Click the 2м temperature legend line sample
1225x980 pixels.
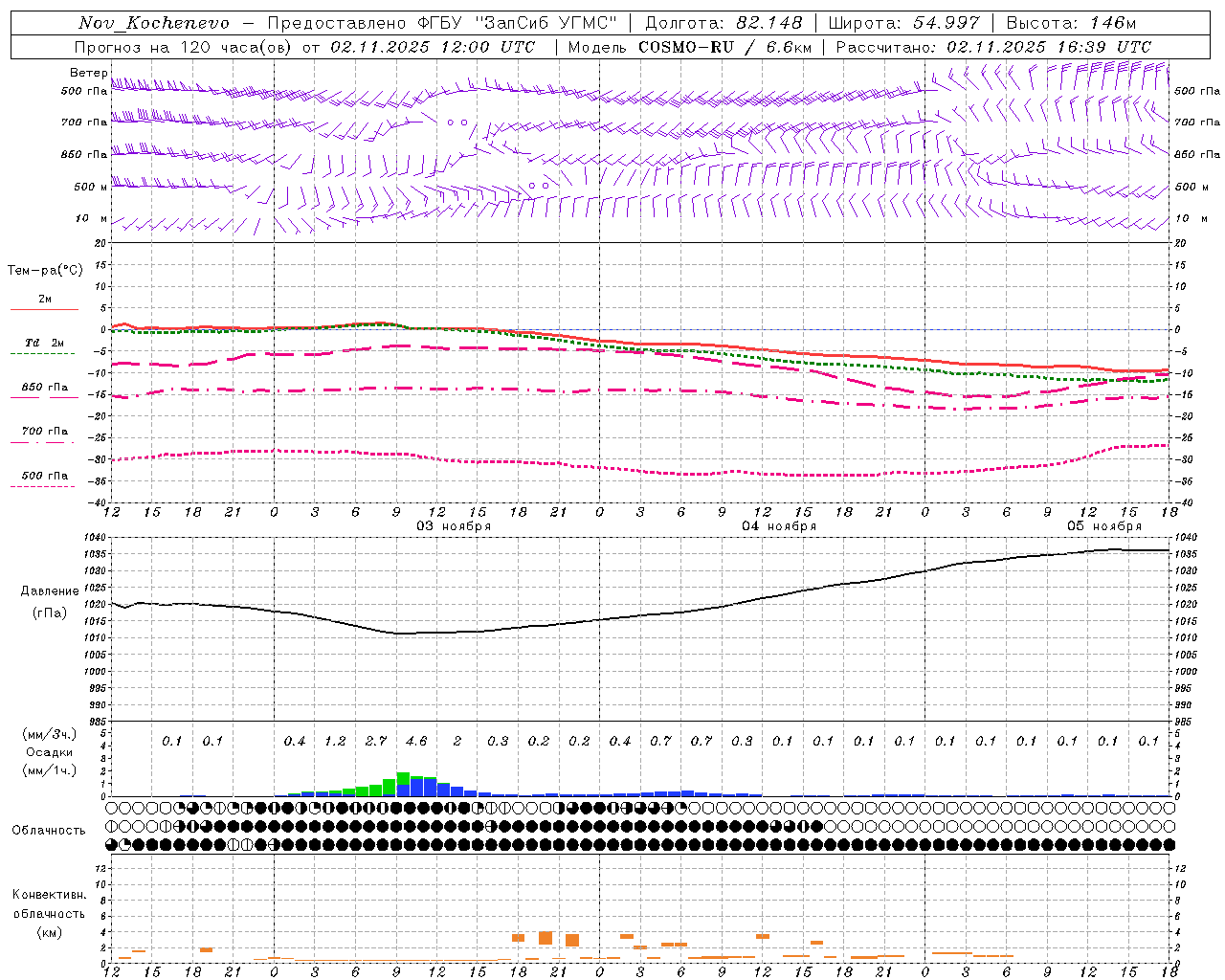(44, 309)
